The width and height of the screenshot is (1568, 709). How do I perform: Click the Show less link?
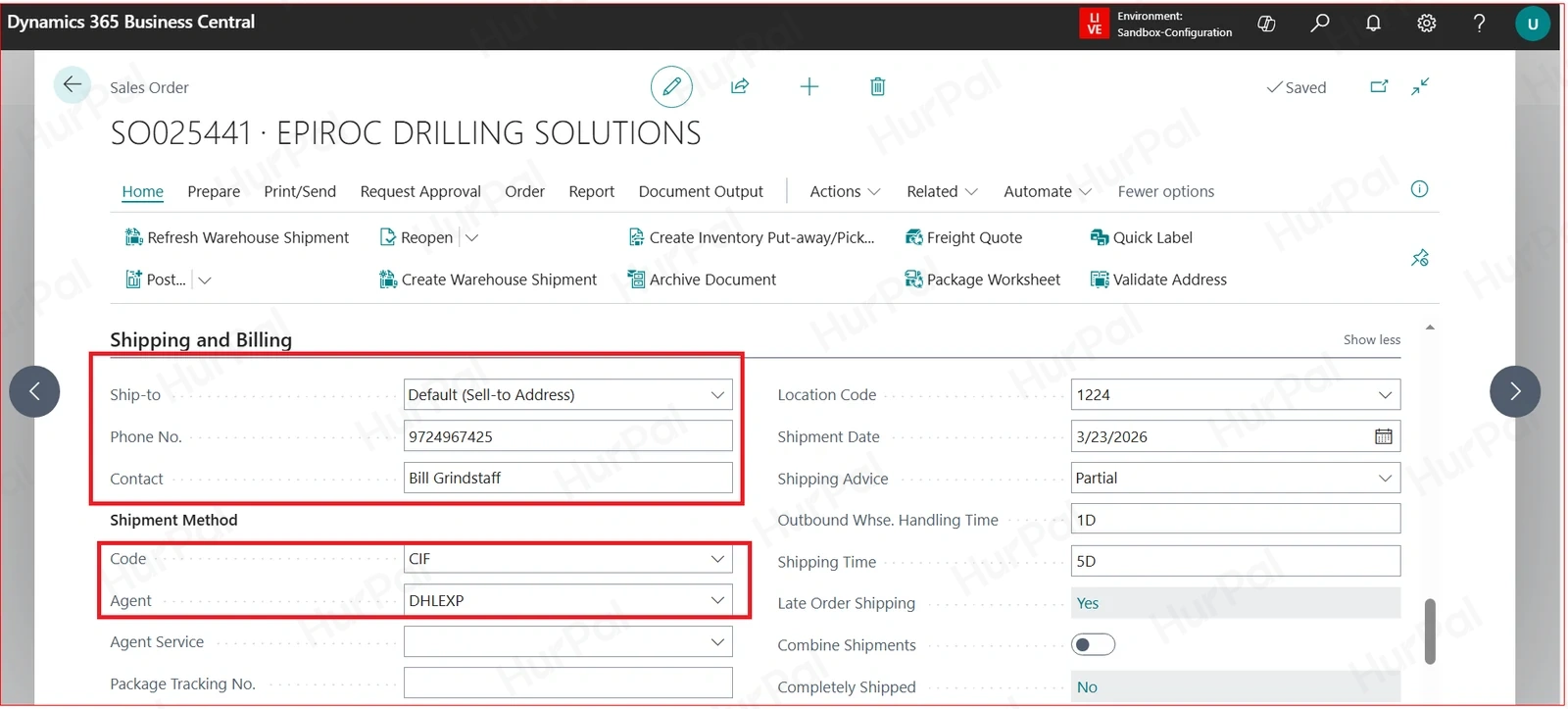[x=1372, y=339]
